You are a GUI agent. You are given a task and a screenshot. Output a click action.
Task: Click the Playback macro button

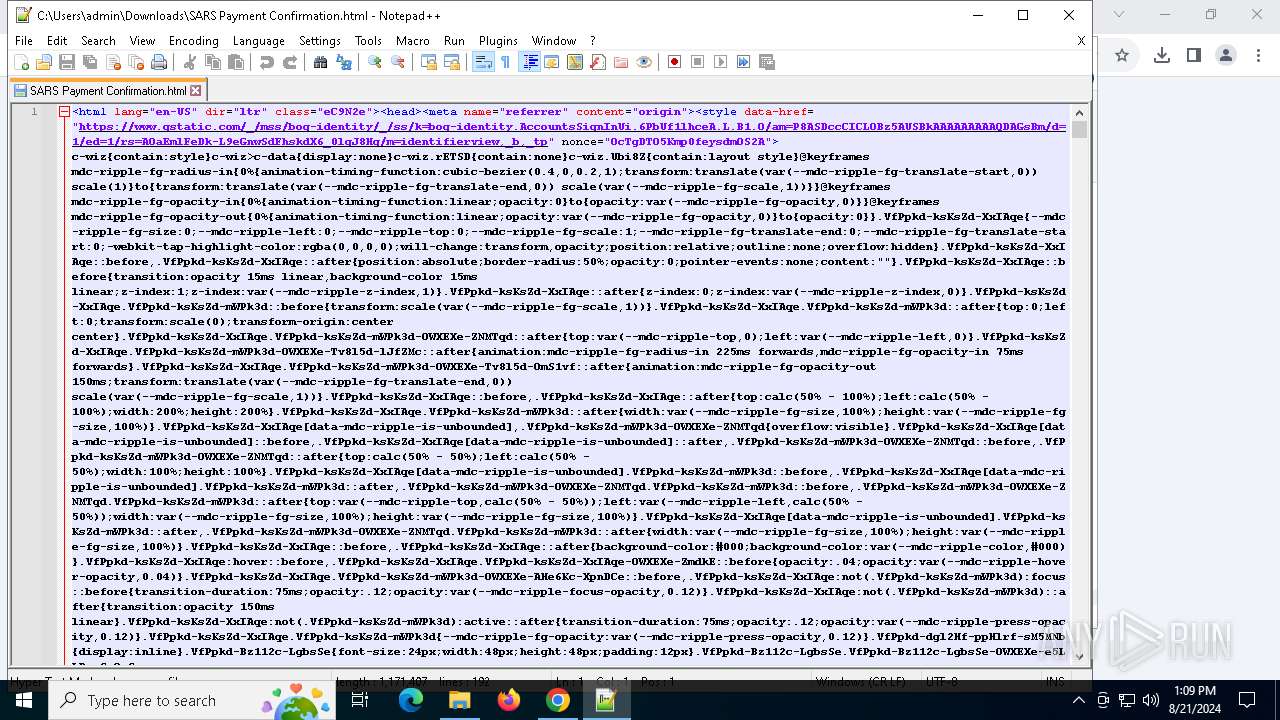[720, 62]
